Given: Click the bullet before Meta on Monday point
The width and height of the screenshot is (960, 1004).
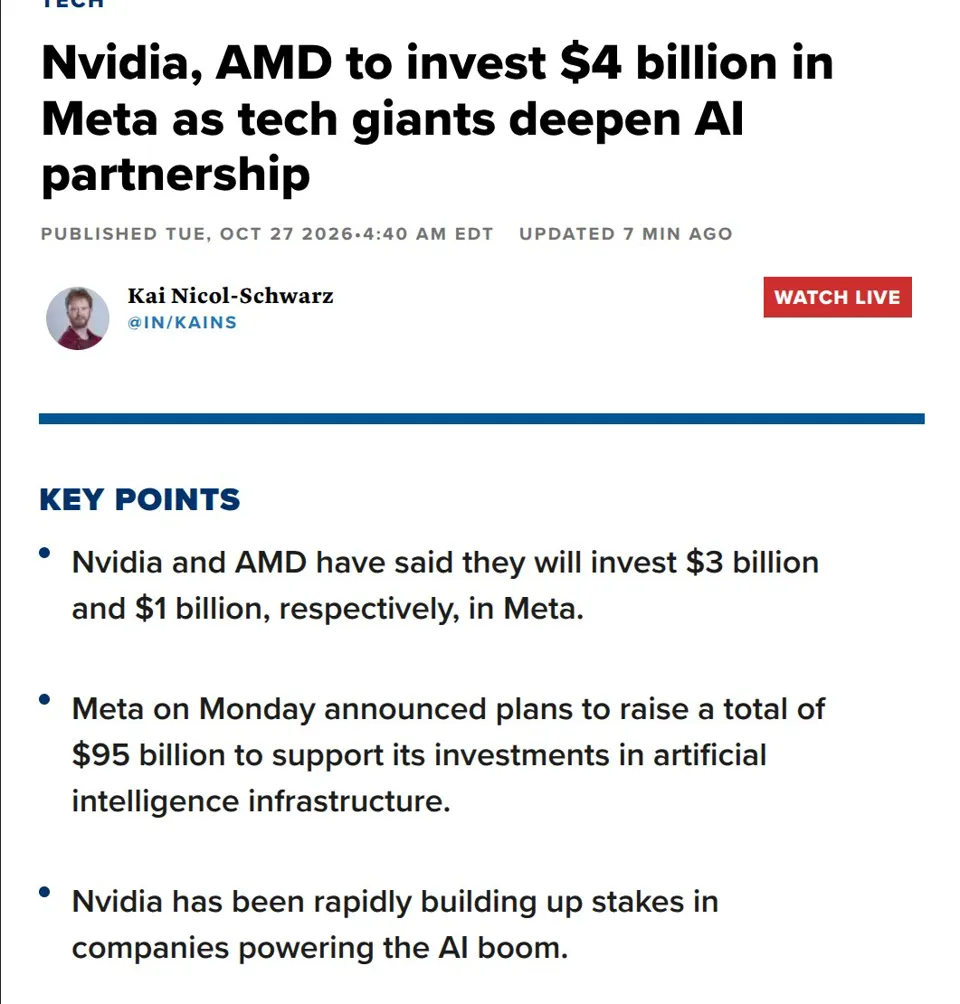Looking at the screenshot, I should pyautogui.click(x=45, y=699).
